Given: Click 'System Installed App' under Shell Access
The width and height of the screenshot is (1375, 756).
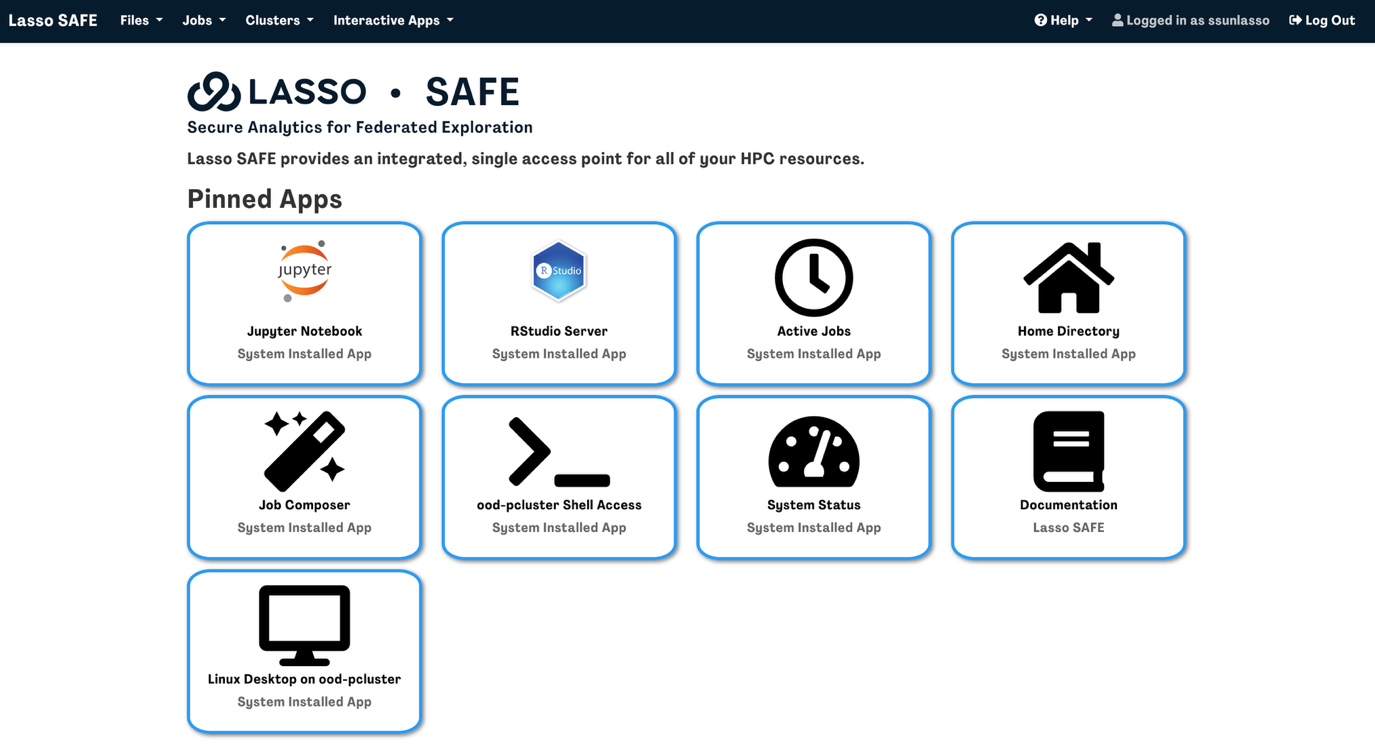Looking at the screenshot, I should click(559, 528).
